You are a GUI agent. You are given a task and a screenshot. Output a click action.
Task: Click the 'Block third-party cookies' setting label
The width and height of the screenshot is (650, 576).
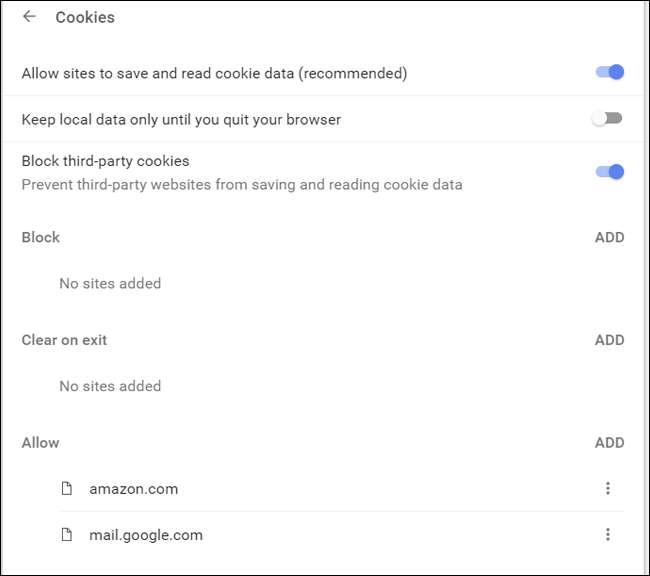(105, 161)
